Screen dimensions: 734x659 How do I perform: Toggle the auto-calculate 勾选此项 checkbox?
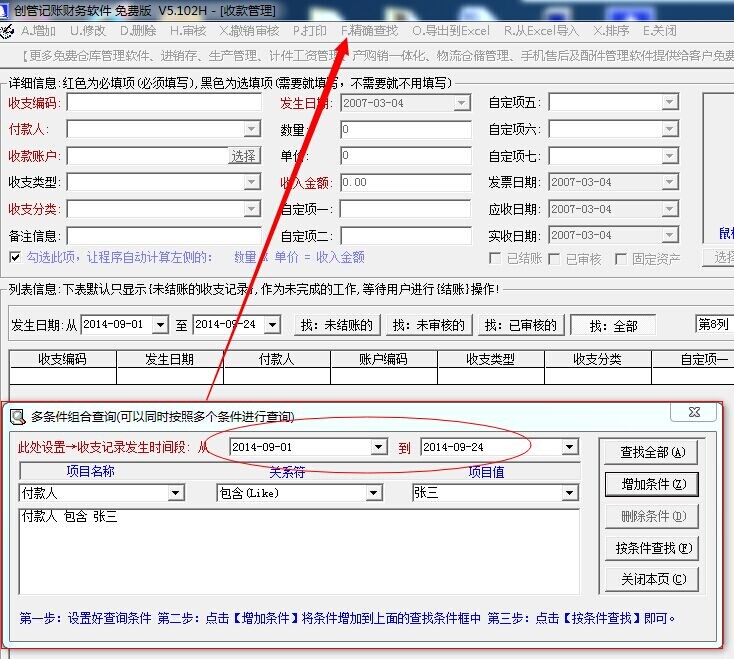coord(15,257)
